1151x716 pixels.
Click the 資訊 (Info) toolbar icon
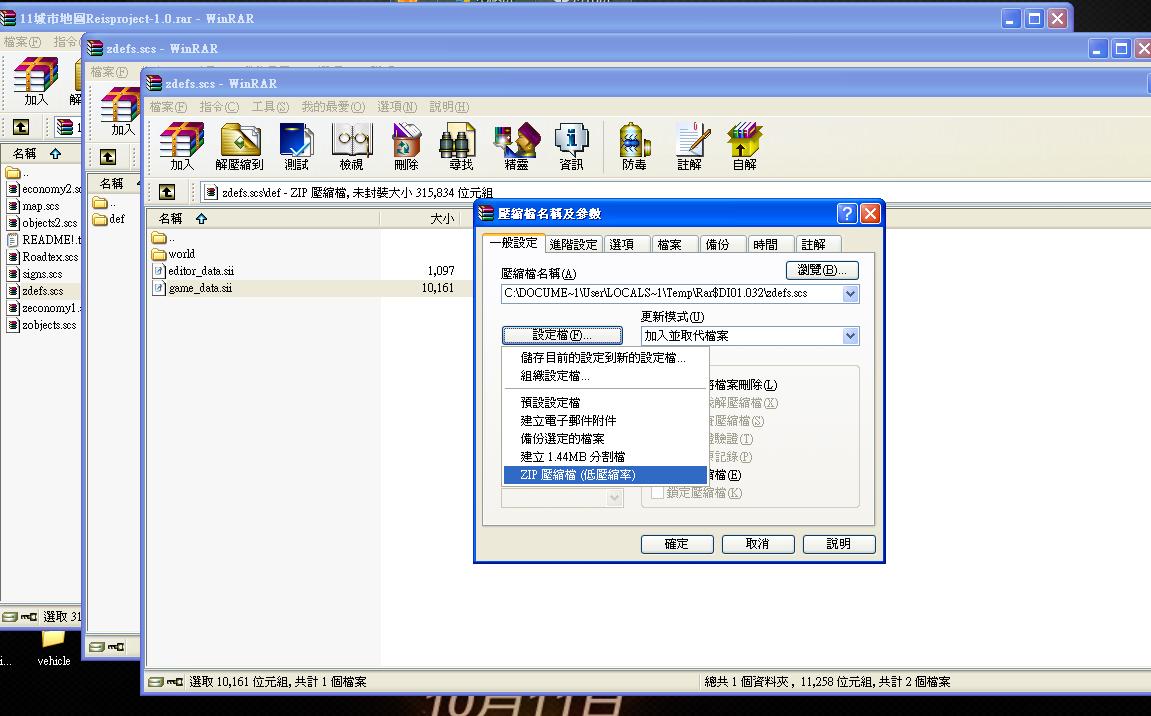click(x=571, y=146)
